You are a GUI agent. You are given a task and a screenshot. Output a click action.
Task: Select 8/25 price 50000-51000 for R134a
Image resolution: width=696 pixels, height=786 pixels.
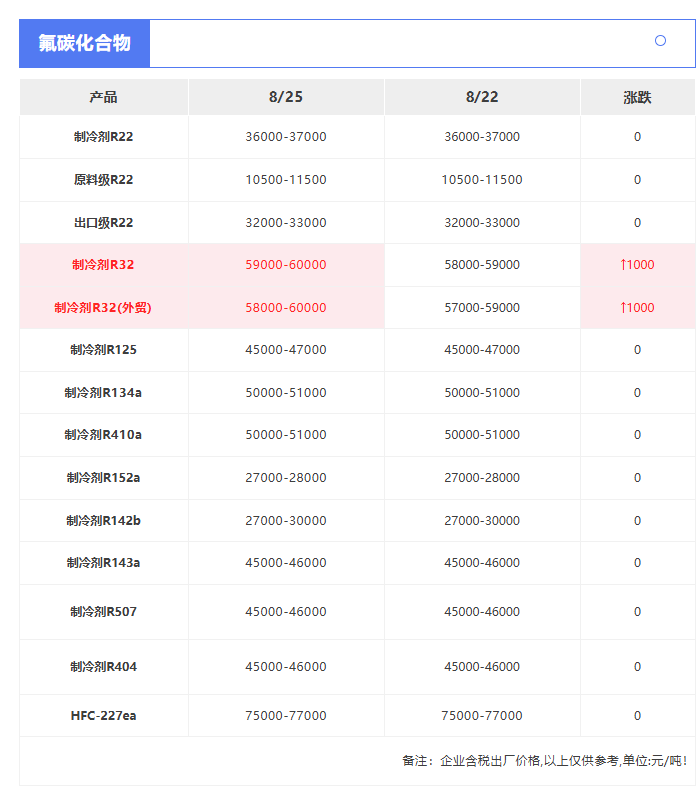click(286, 392)
